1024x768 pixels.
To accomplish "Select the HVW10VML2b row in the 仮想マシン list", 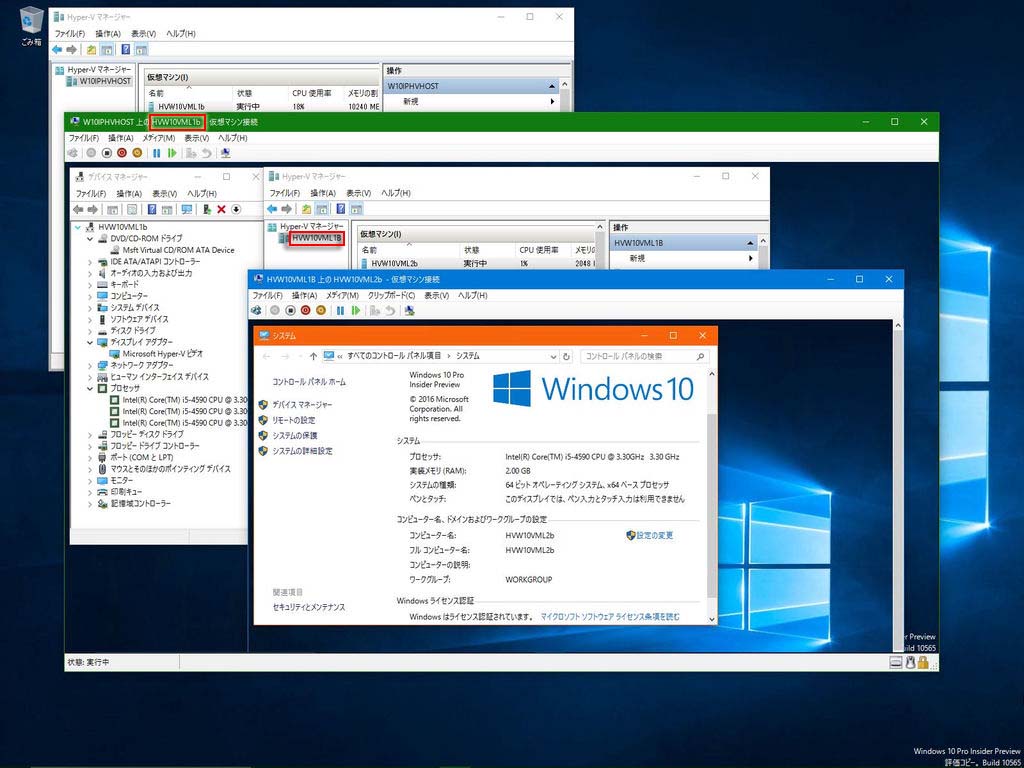I will point(477,263).
